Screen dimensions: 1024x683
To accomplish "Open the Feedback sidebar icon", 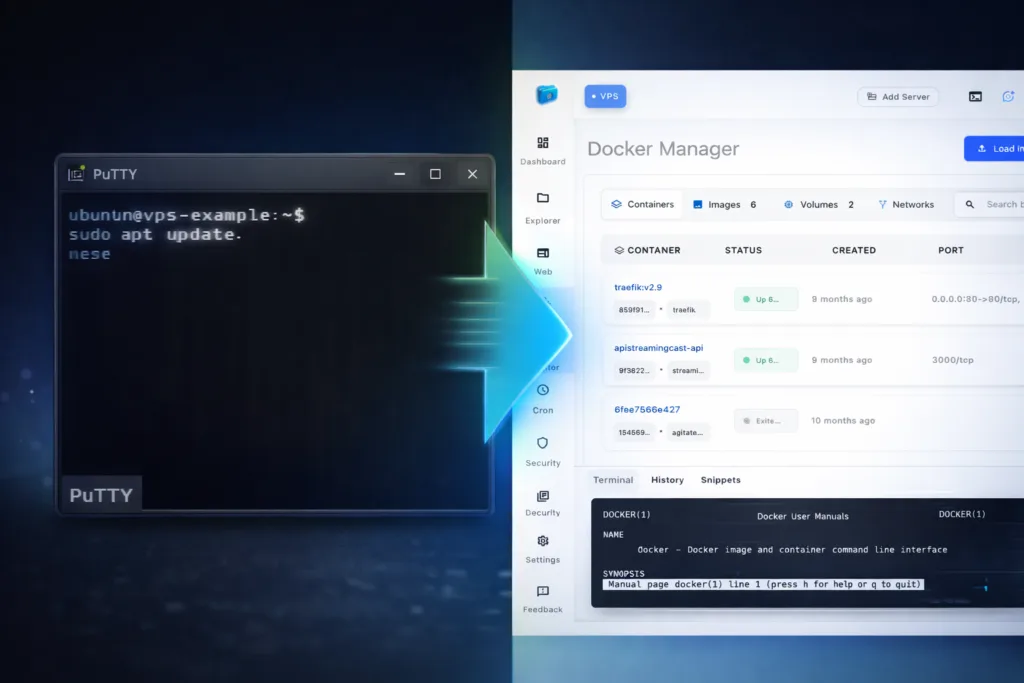I will (x=543, y=591).
